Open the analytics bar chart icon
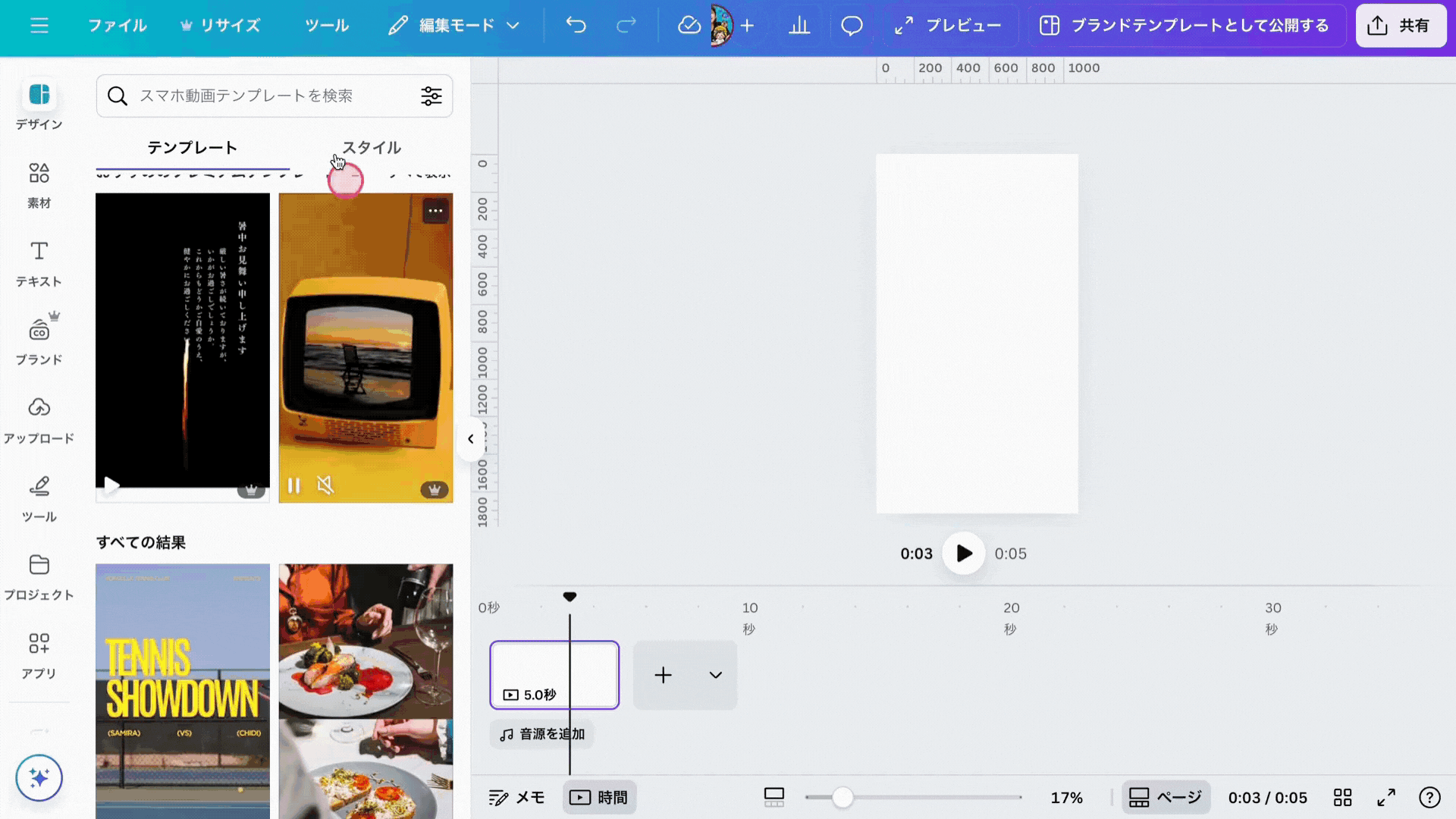The width and height of the screenshot is (1456, 819). [799, 25]
